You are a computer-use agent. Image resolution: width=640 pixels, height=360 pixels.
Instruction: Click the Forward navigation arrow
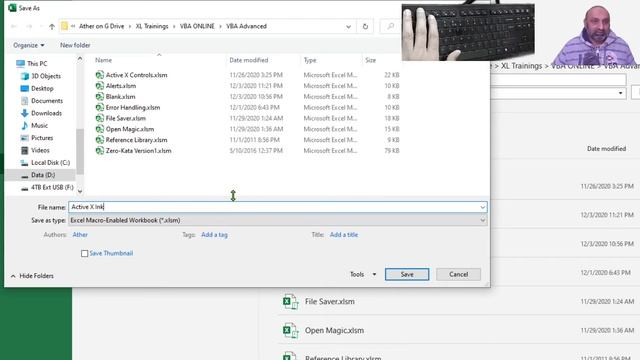tap(29, 27)
